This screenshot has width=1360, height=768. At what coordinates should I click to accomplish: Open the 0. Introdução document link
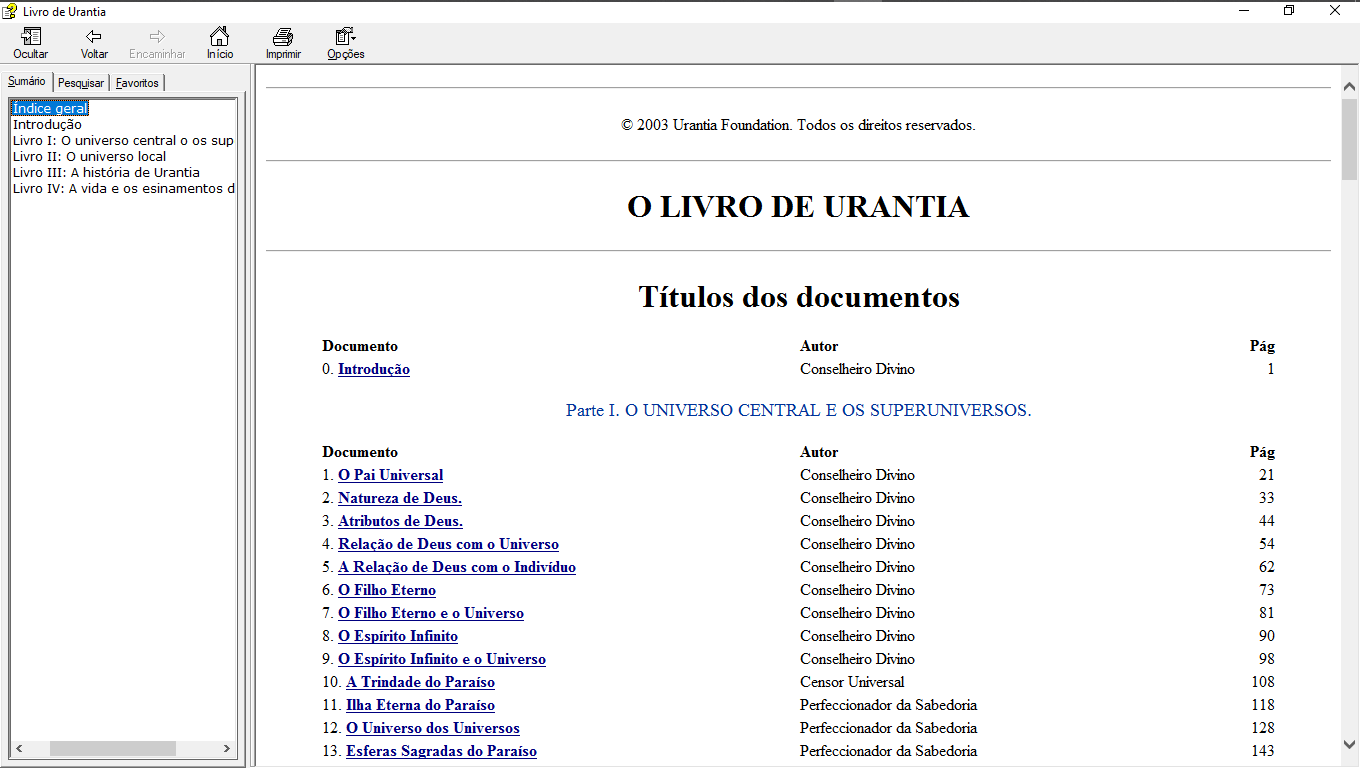click(374, 369)
